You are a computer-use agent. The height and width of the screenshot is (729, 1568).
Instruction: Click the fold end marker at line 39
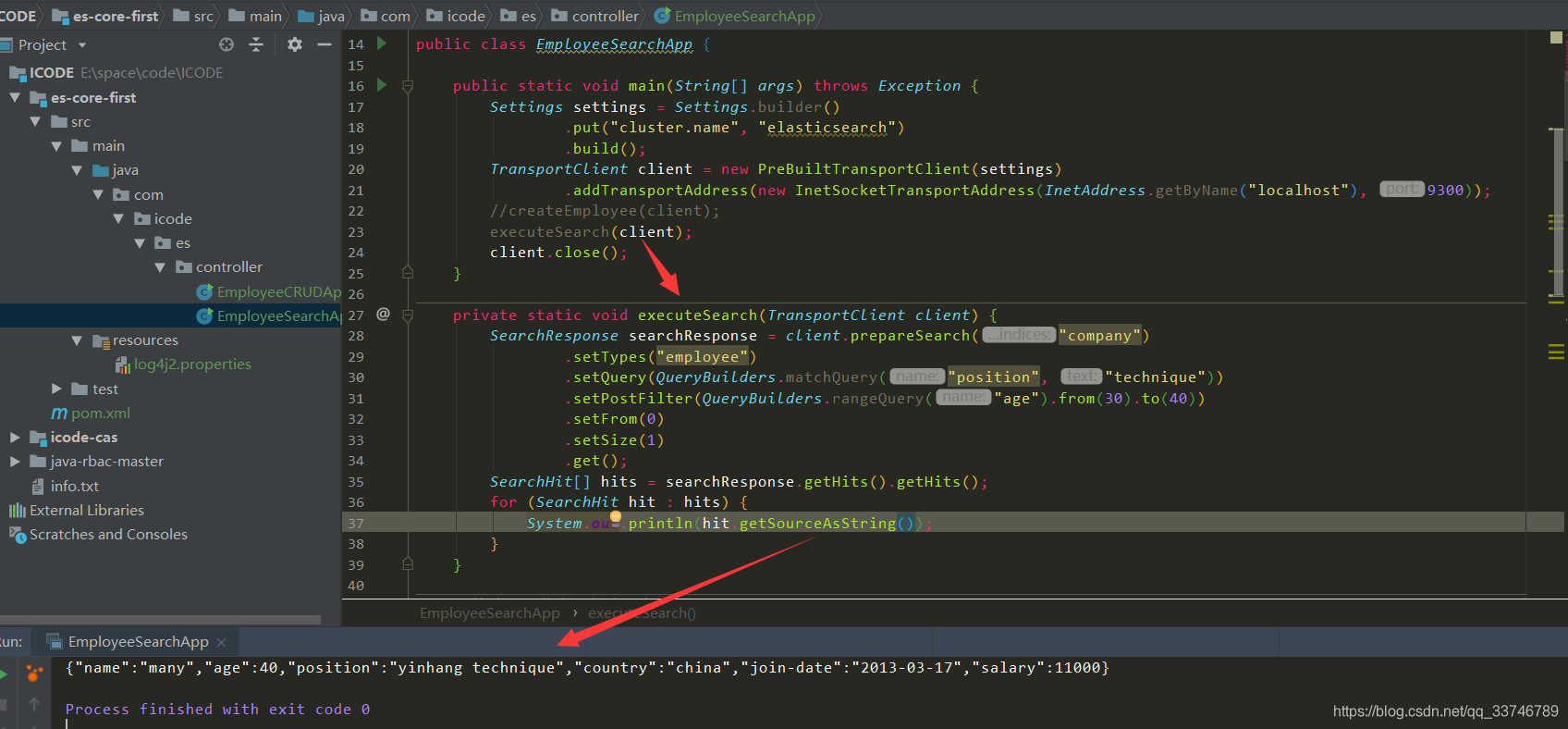coord(408,564)
